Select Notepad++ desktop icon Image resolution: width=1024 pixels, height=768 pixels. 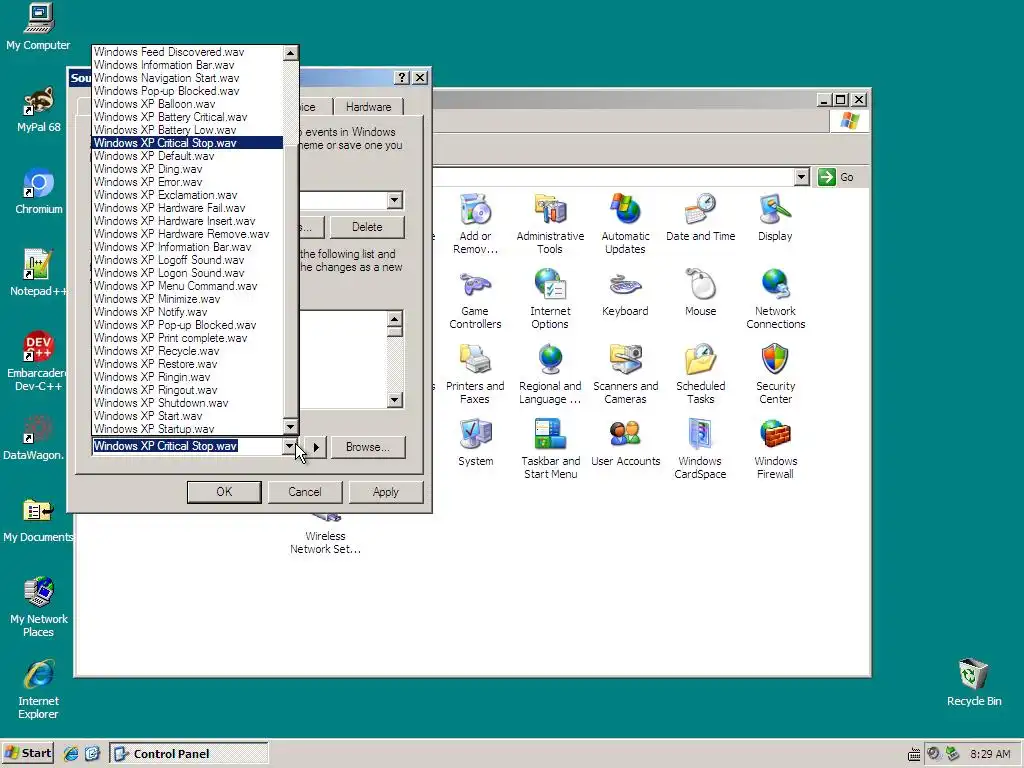38,274
